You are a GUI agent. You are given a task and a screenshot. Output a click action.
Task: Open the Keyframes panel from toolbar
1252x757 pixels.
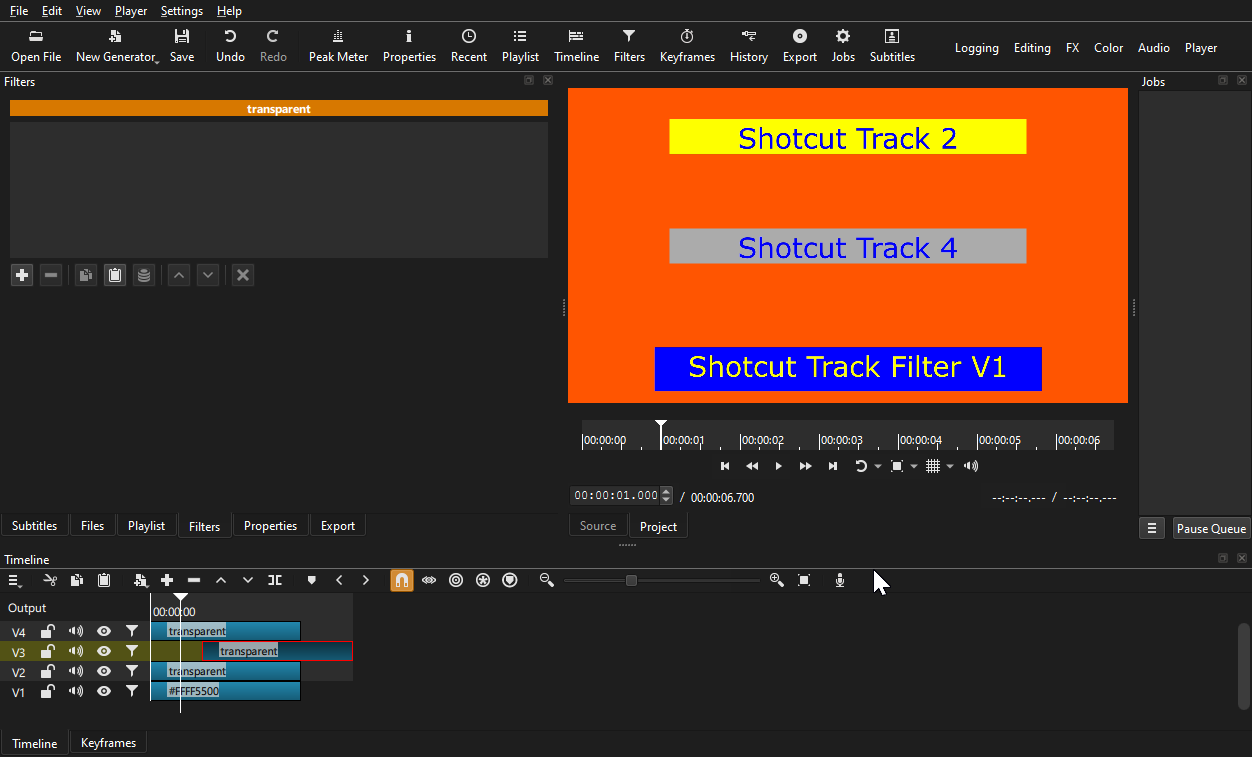[x=687, y=46]
